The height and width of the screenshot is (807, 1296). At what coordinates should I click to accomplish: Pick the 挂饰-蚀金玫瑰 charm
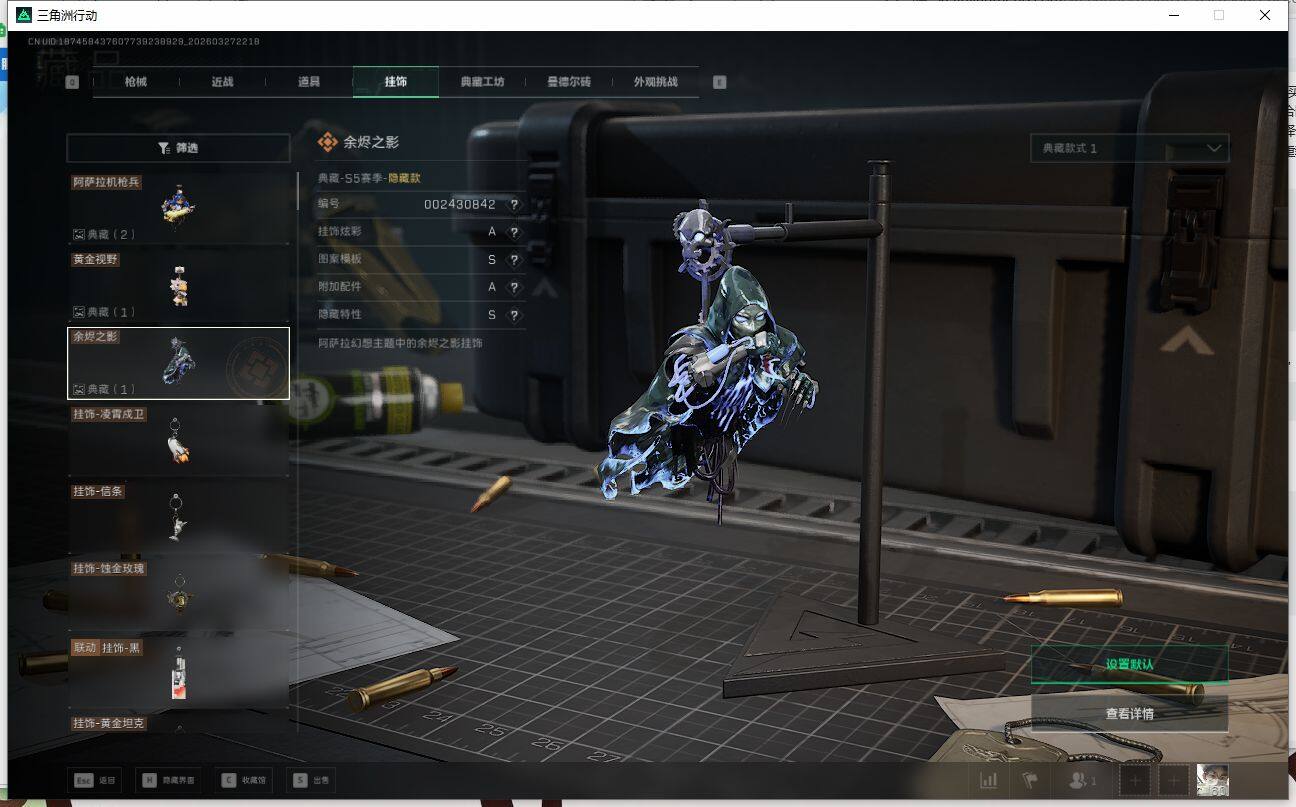point(178,595)
